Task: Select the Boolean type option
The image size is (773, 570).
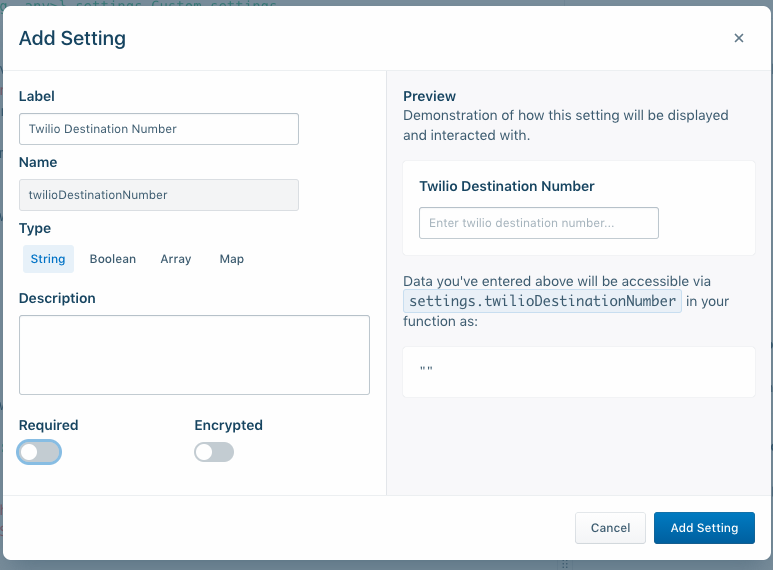Action: coord(113,259)
